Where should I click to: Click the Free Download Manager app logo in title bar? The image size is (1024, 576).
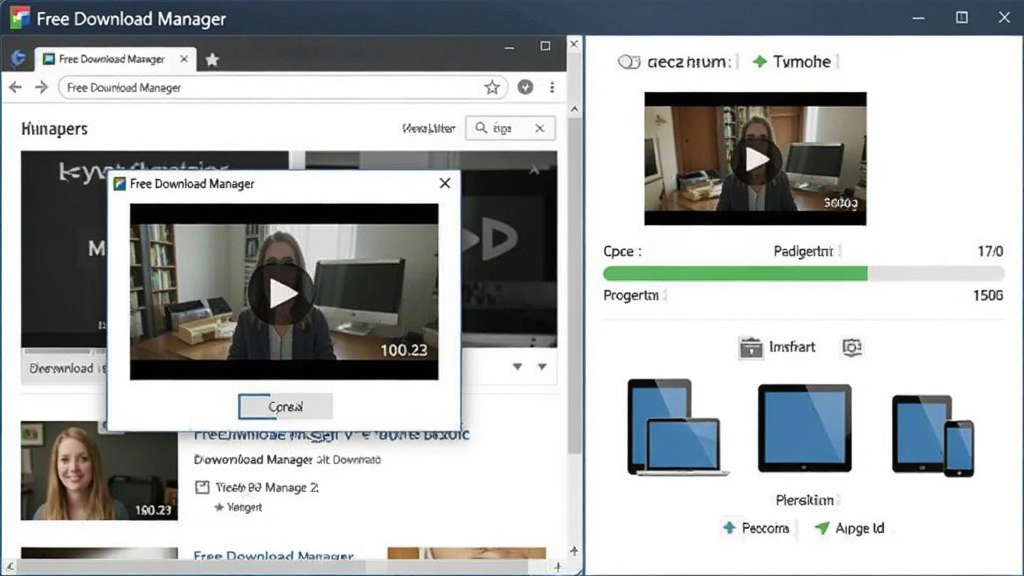tap(20, 18)
